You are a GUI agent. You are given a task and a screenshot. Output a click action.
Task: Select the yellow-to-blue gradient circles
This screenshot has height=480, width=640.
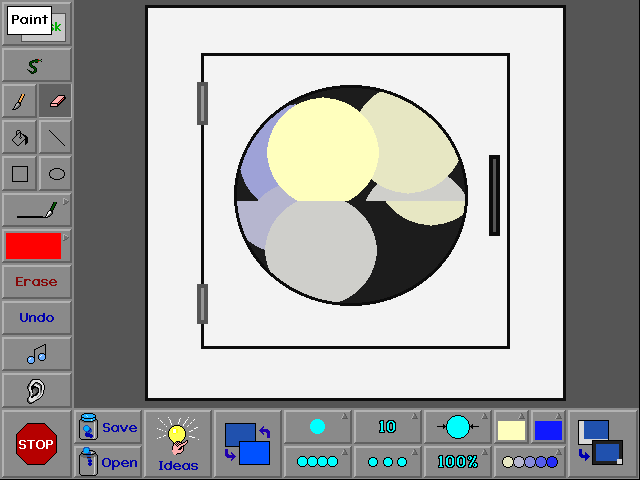(x=529, y=462)
